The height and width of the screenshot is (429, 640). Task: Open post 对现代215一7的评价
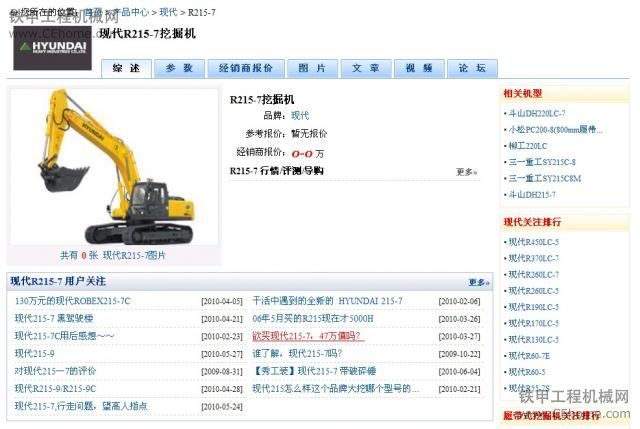[56, 371]
